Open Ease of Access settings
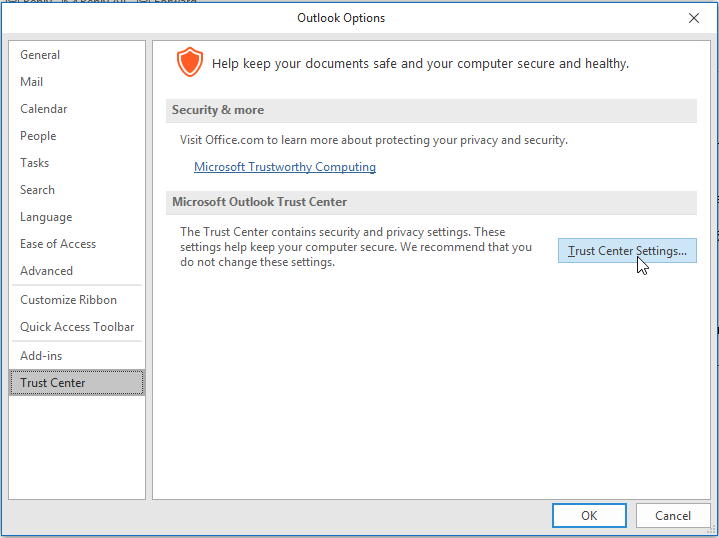The width and height of the screenshot is (719, 538). pyautogui.click(x=58, y=244)
